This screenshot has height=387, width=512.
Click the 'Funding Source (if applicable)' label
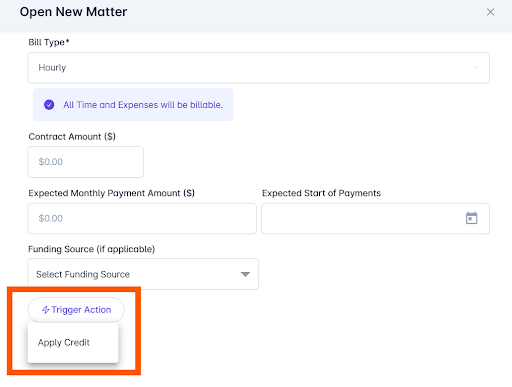(x=91, y=249)
